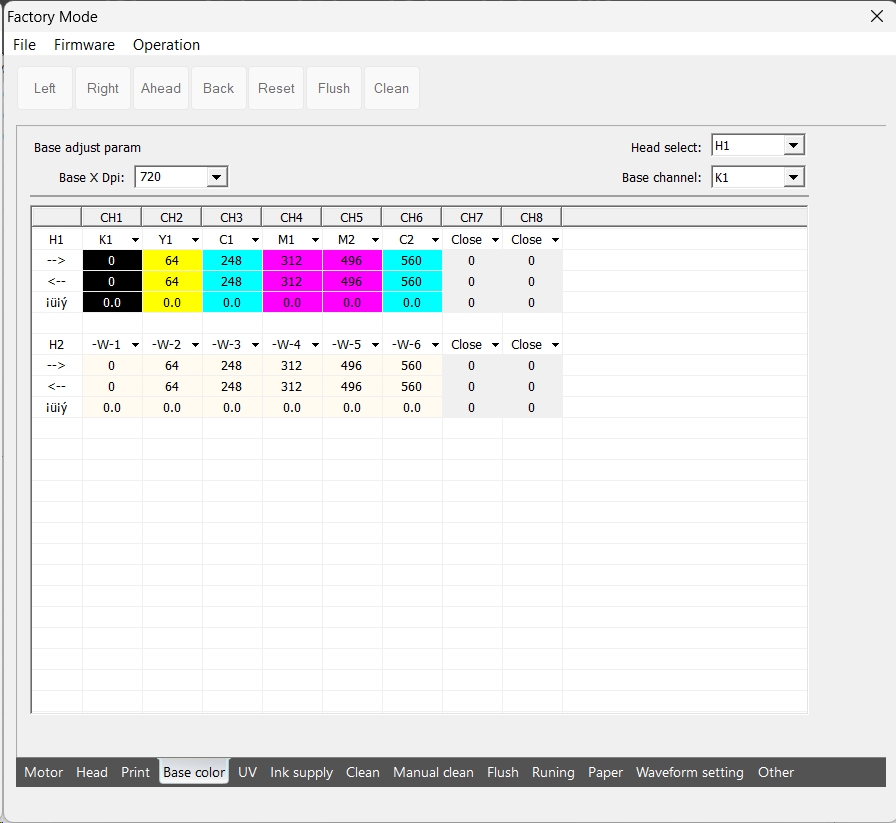Open the UV tab

click(x=247, y=772)
